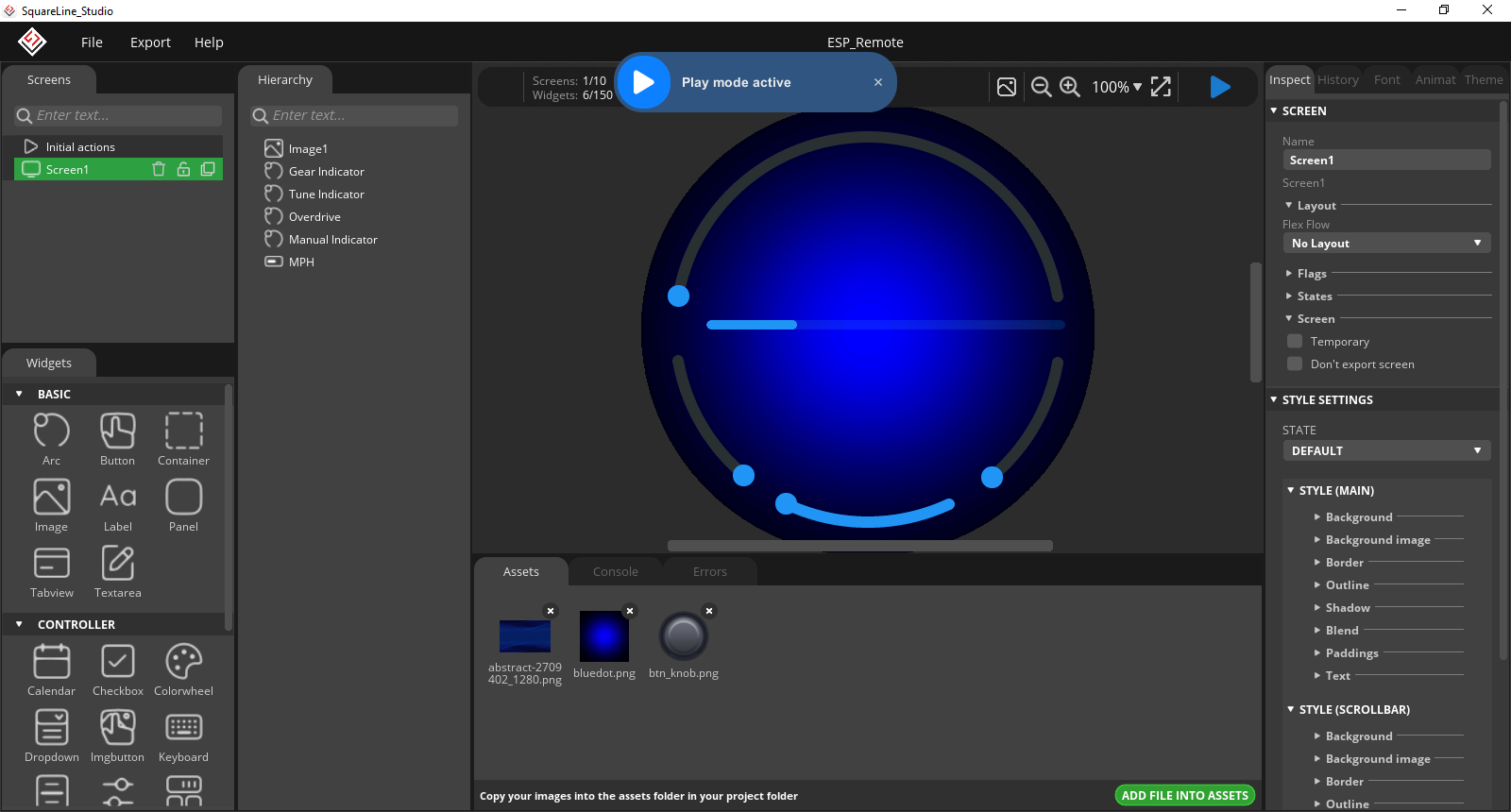Open the Help menu
1511x812 pixels.
209,42
